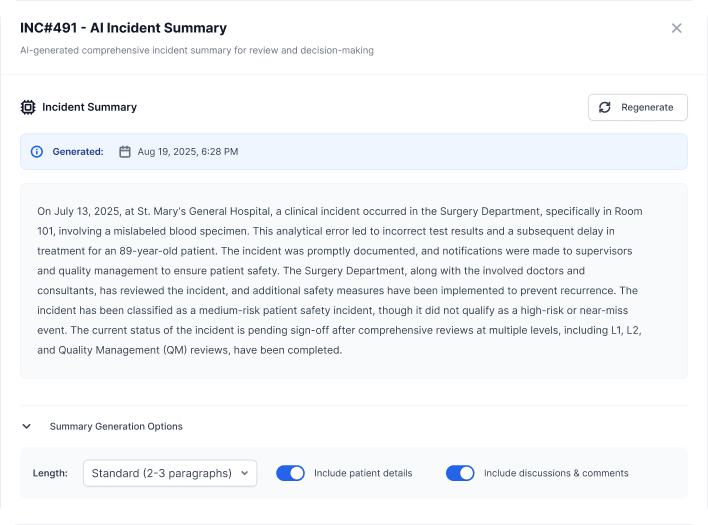Click the 'Incident Summary' section heading
The image size is (708, 525).
[x=89, y=107]
